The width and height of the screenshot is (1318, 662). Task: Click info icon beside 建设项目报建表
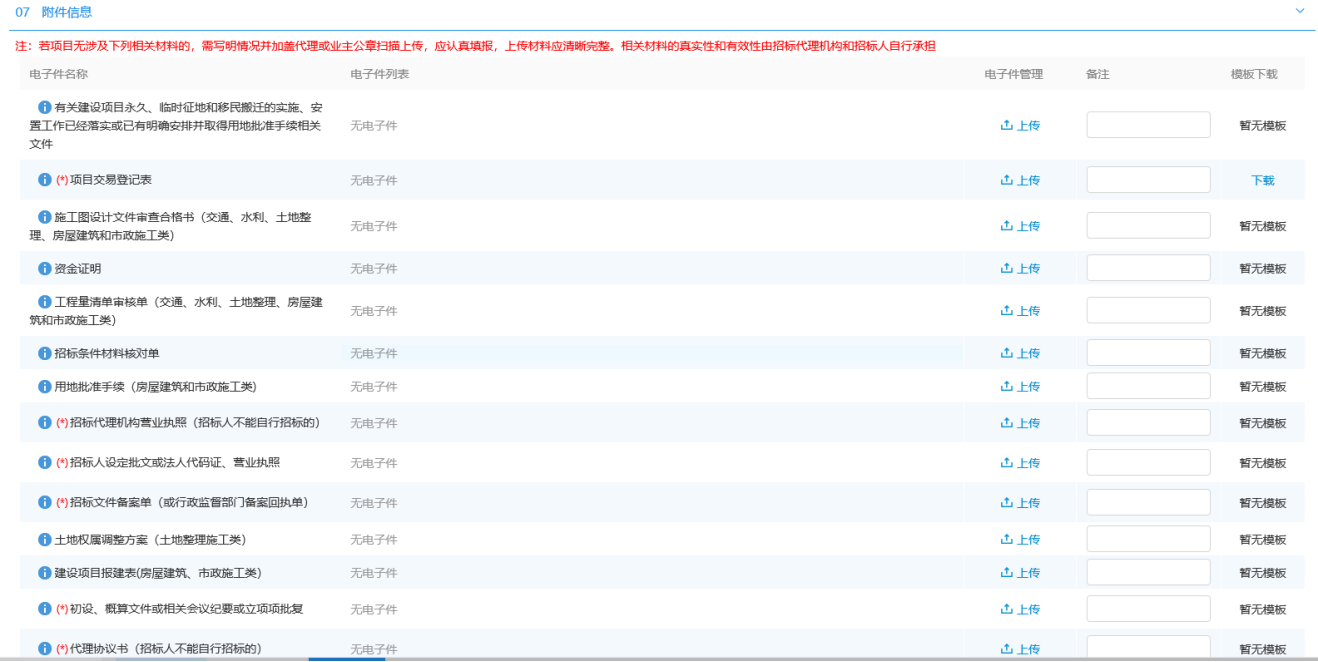[x=45, y=573]
